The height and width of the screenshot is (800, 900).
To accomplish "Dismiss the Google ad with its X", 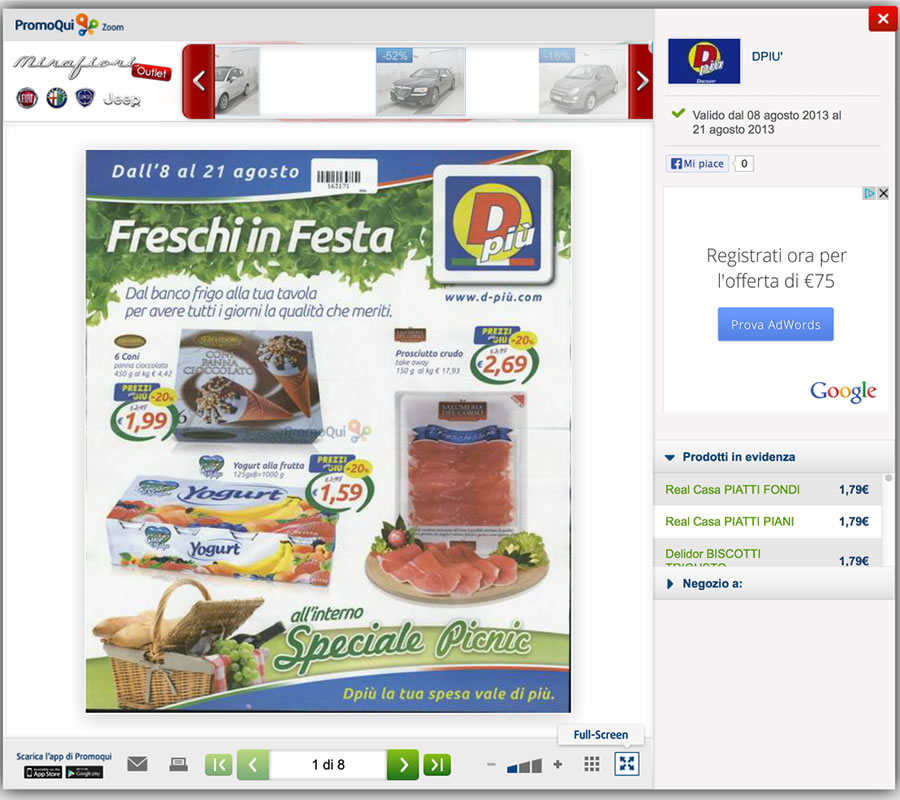I will 883,193.
